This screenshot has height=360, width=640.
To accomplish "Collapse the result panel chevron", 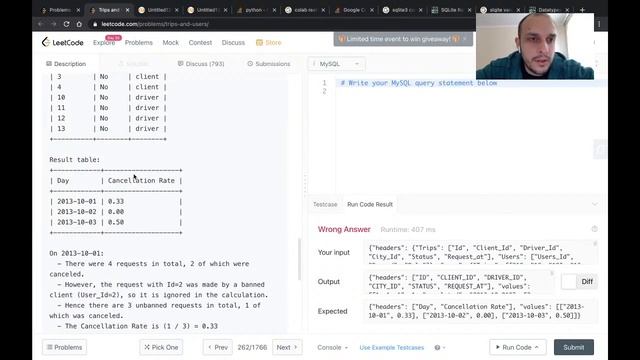I will 594,204.
